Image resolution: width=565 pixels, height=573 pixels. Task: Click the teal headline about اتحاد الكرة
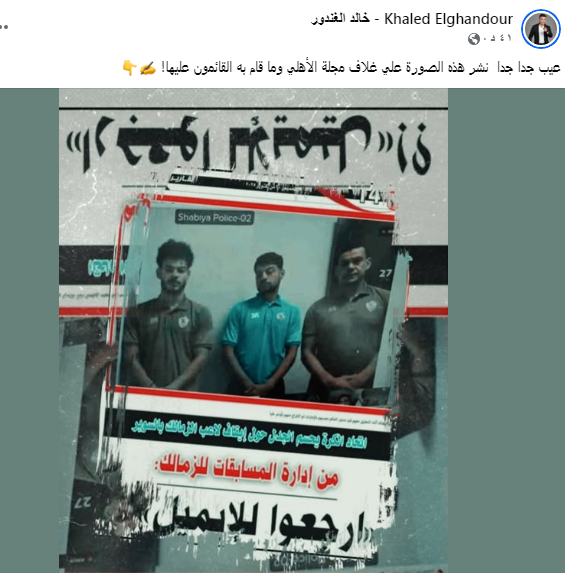[x=249, y=435]
